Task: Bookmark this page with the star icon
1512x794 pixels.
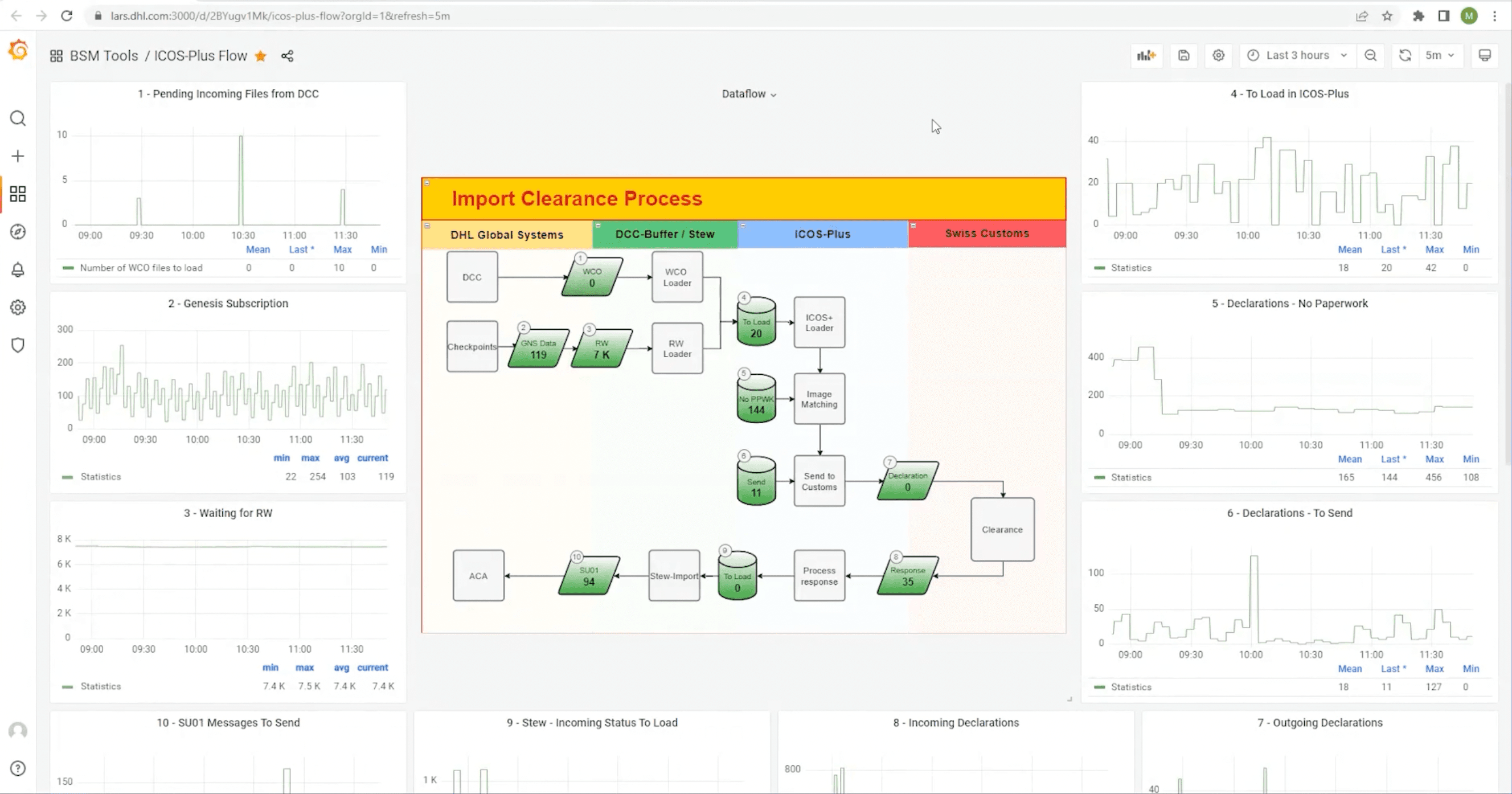Action: 1387,16
